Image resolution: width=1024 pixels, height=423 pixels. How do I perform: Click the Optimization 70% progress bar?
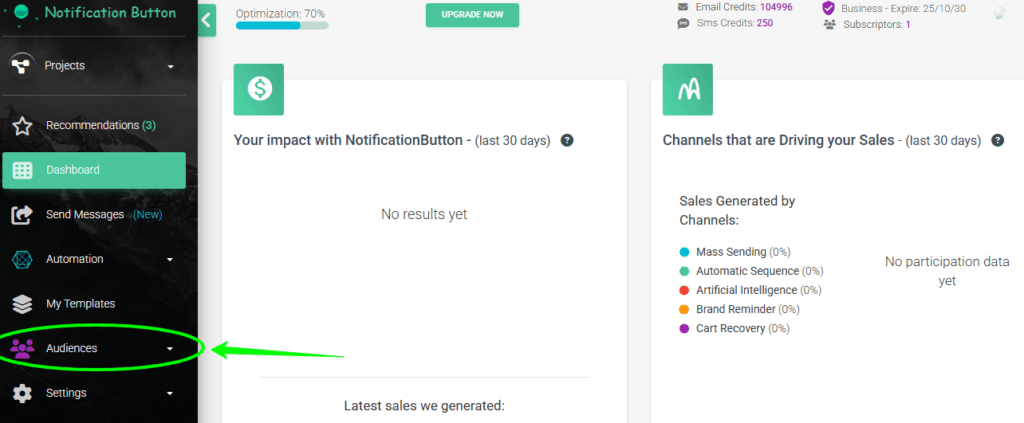(x=281, y=25)
